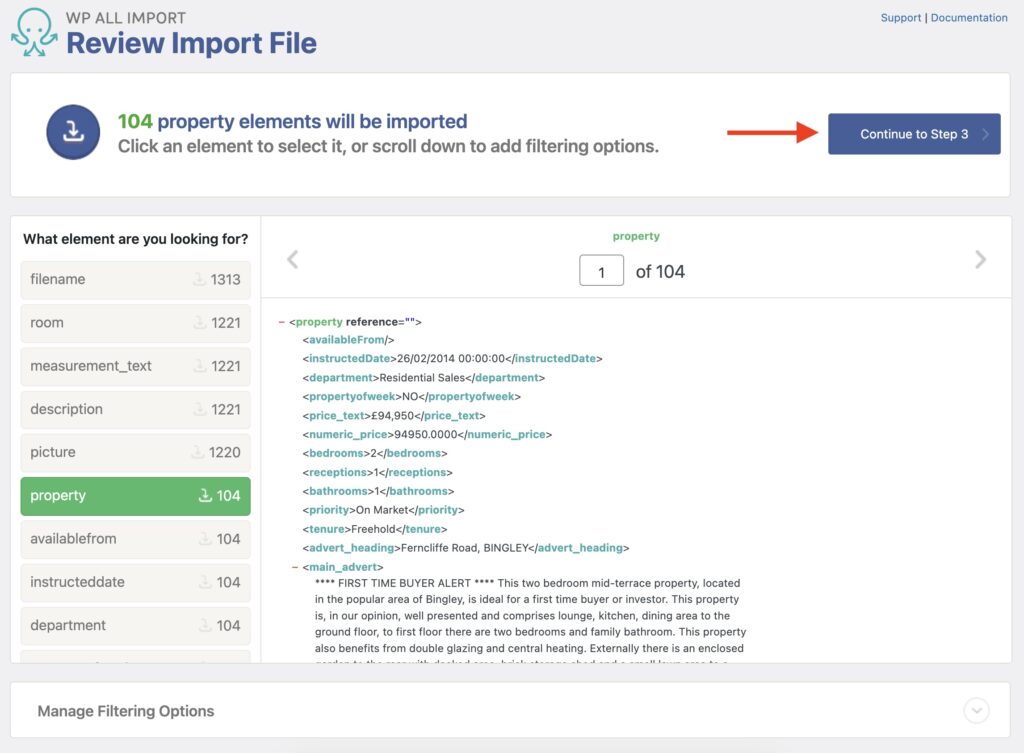Open the Documentation link
This screenshot has width=1024, height=753.
coord(969,17)
